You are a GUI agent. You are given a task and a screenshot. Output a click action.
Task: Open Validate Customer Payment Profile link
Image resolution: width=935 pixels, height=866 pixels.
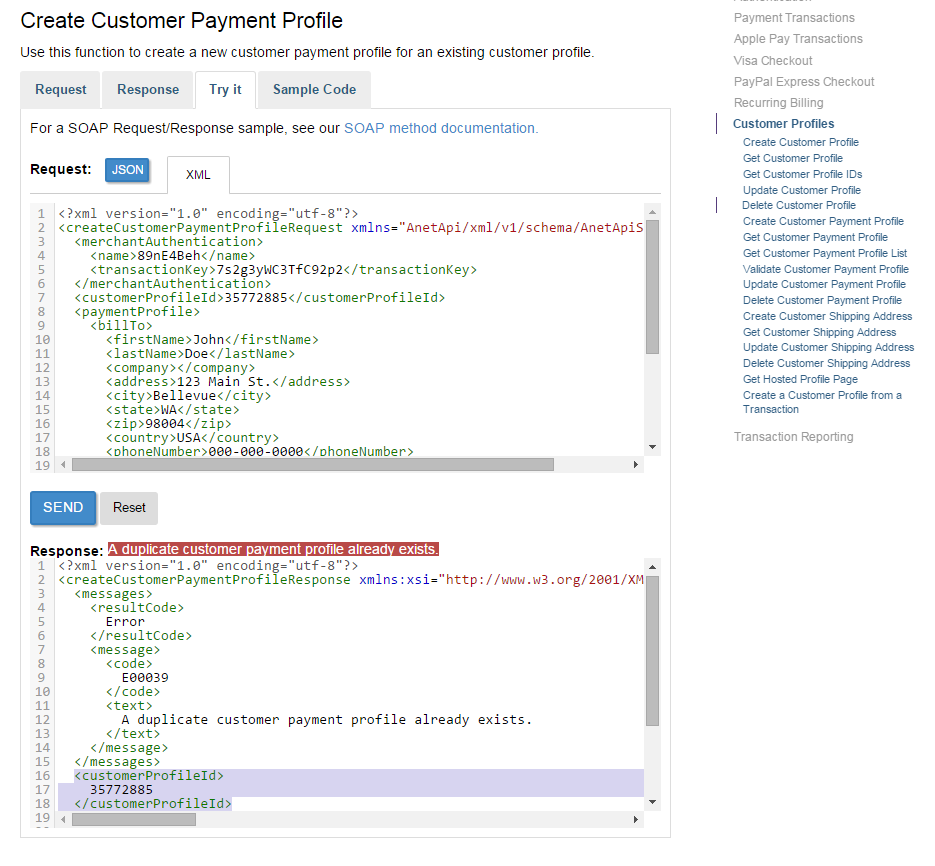825,269
